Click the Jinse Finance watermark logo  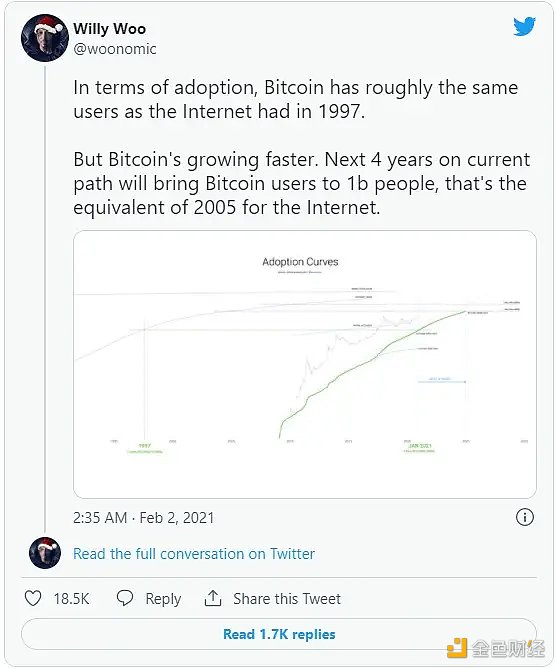click(x=496, y=649)
